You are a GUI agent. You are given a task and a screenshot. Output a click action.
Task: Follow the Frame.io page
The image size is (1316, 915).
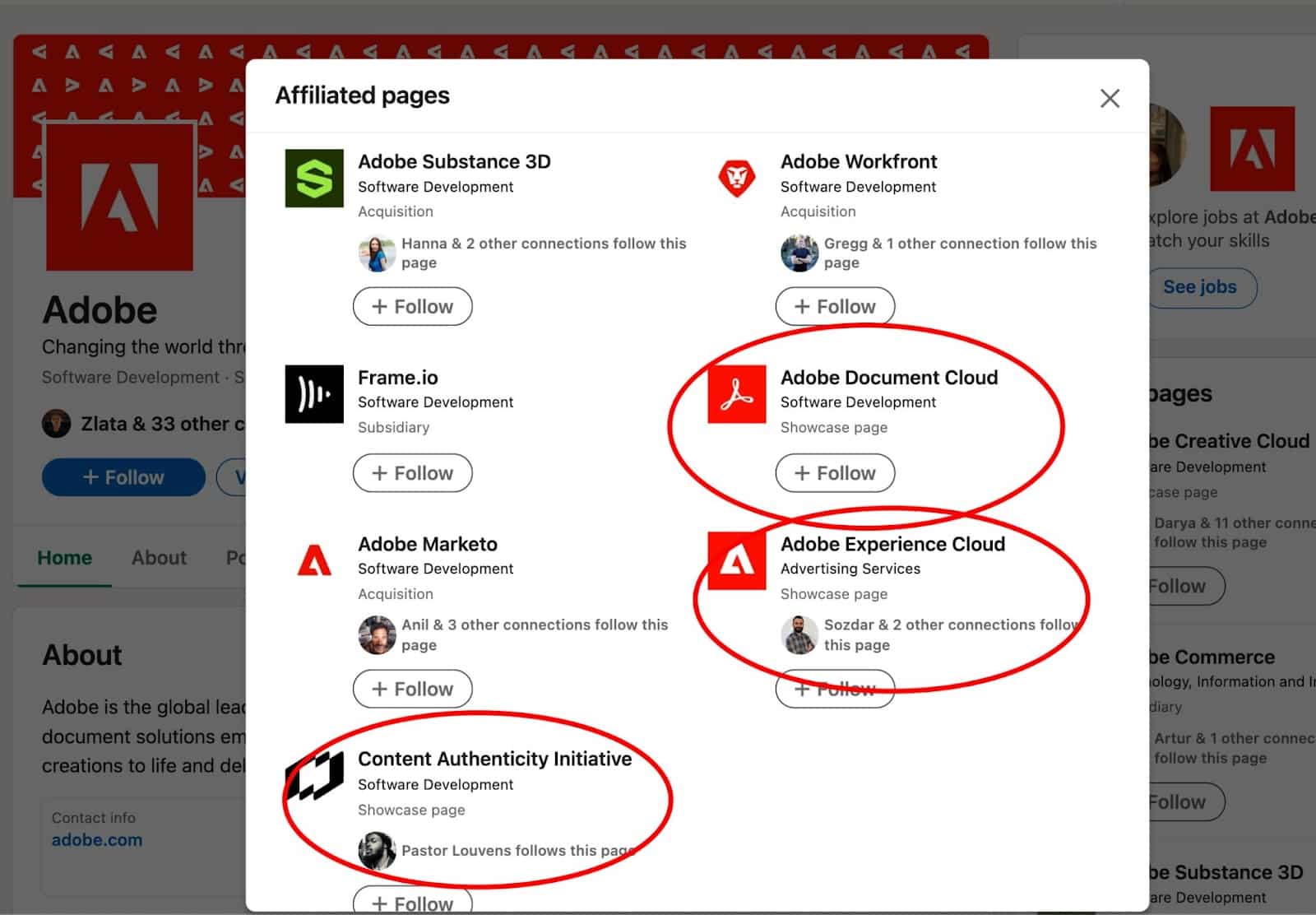(x=412, y=473)
